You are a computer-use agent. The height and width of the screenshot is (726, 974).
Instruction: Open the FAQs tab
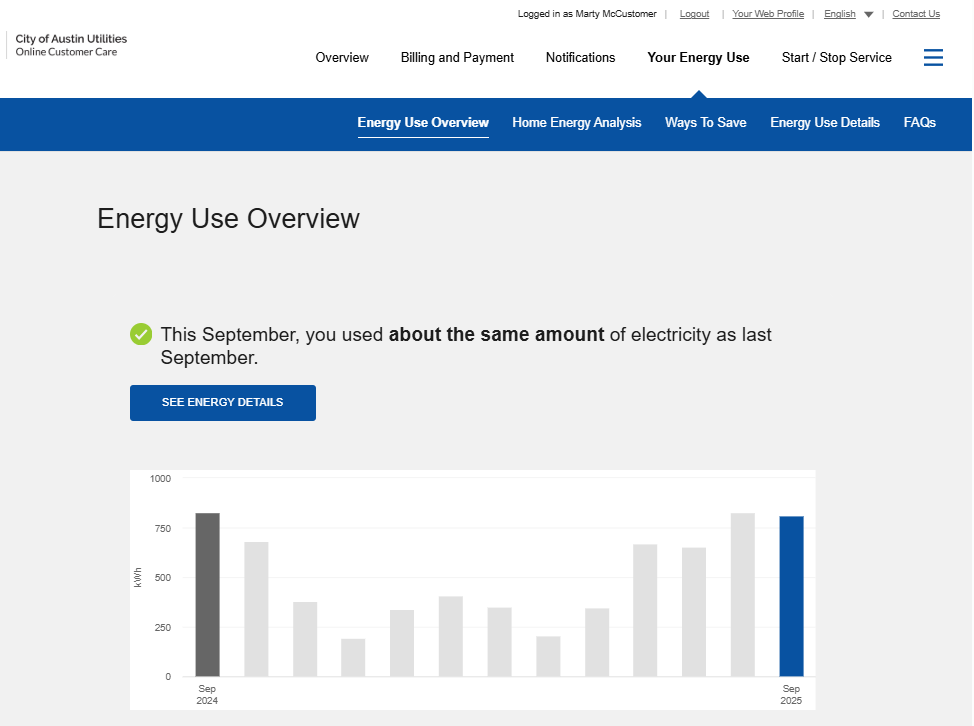[x=919, y=122]
